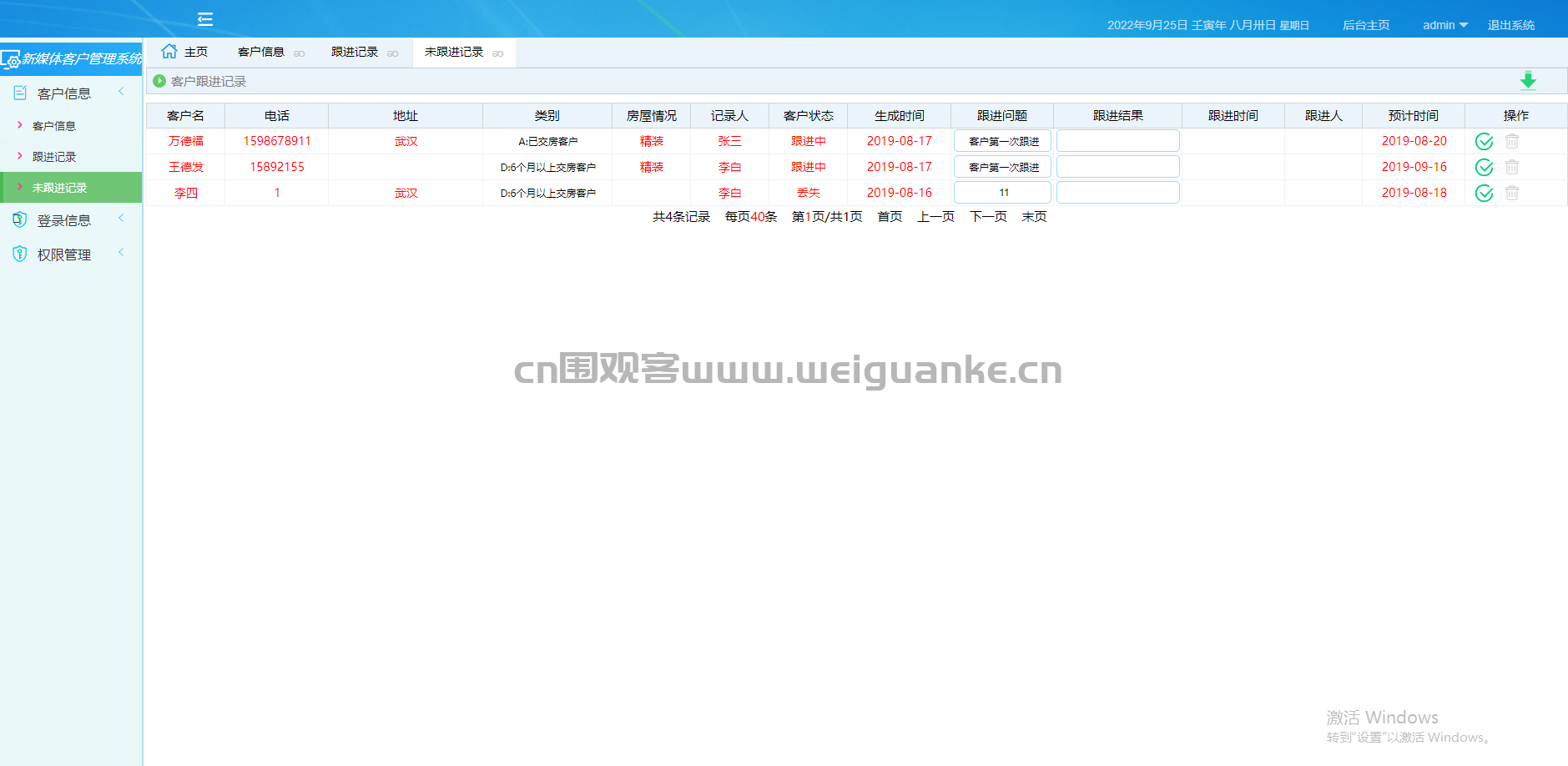Confirm follow-up for 李四 row checkmark
Screen dimensions: 1568x766
click(x=1485, y=194)
